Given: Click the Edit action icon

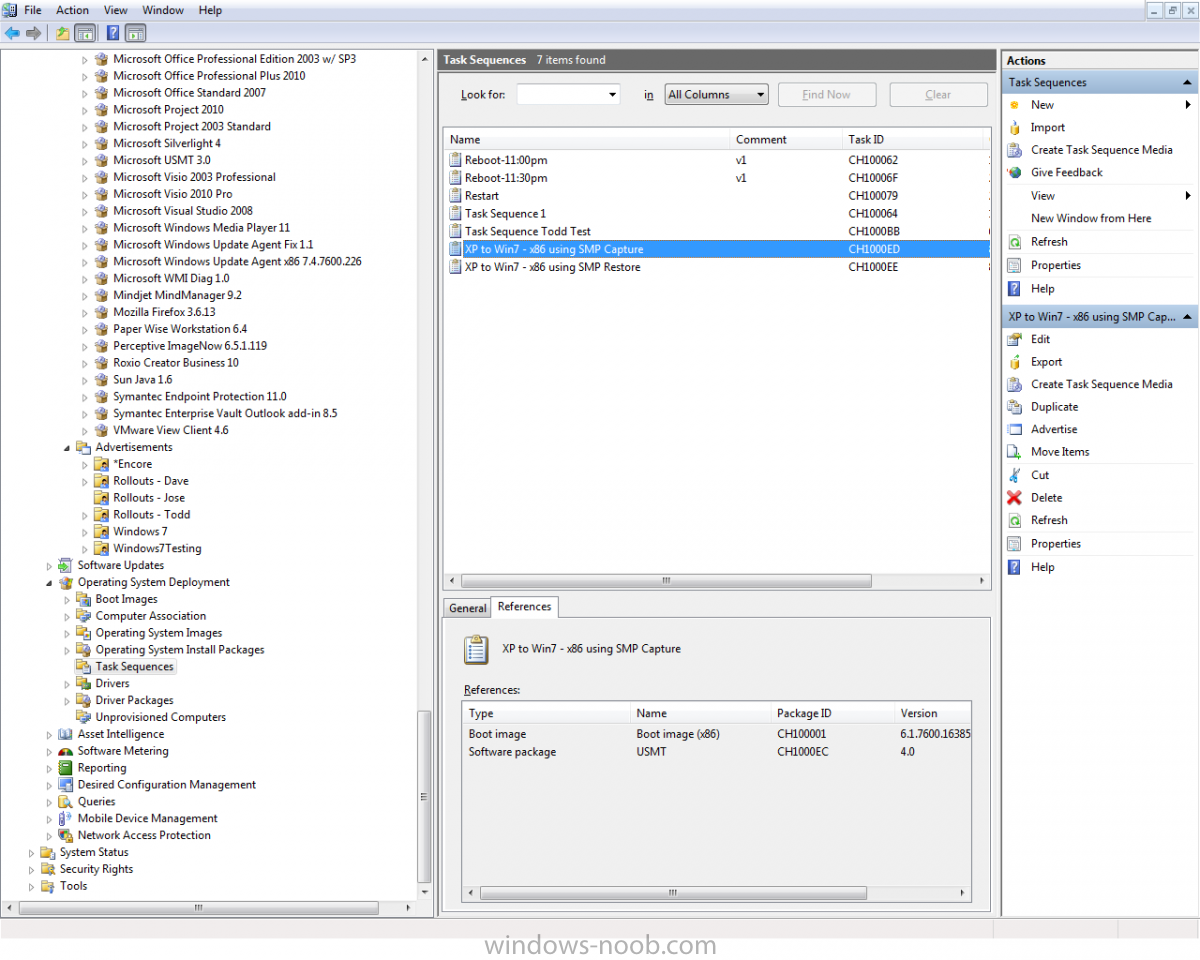Looking at the screenshot, I should [x=1014, y=340].
